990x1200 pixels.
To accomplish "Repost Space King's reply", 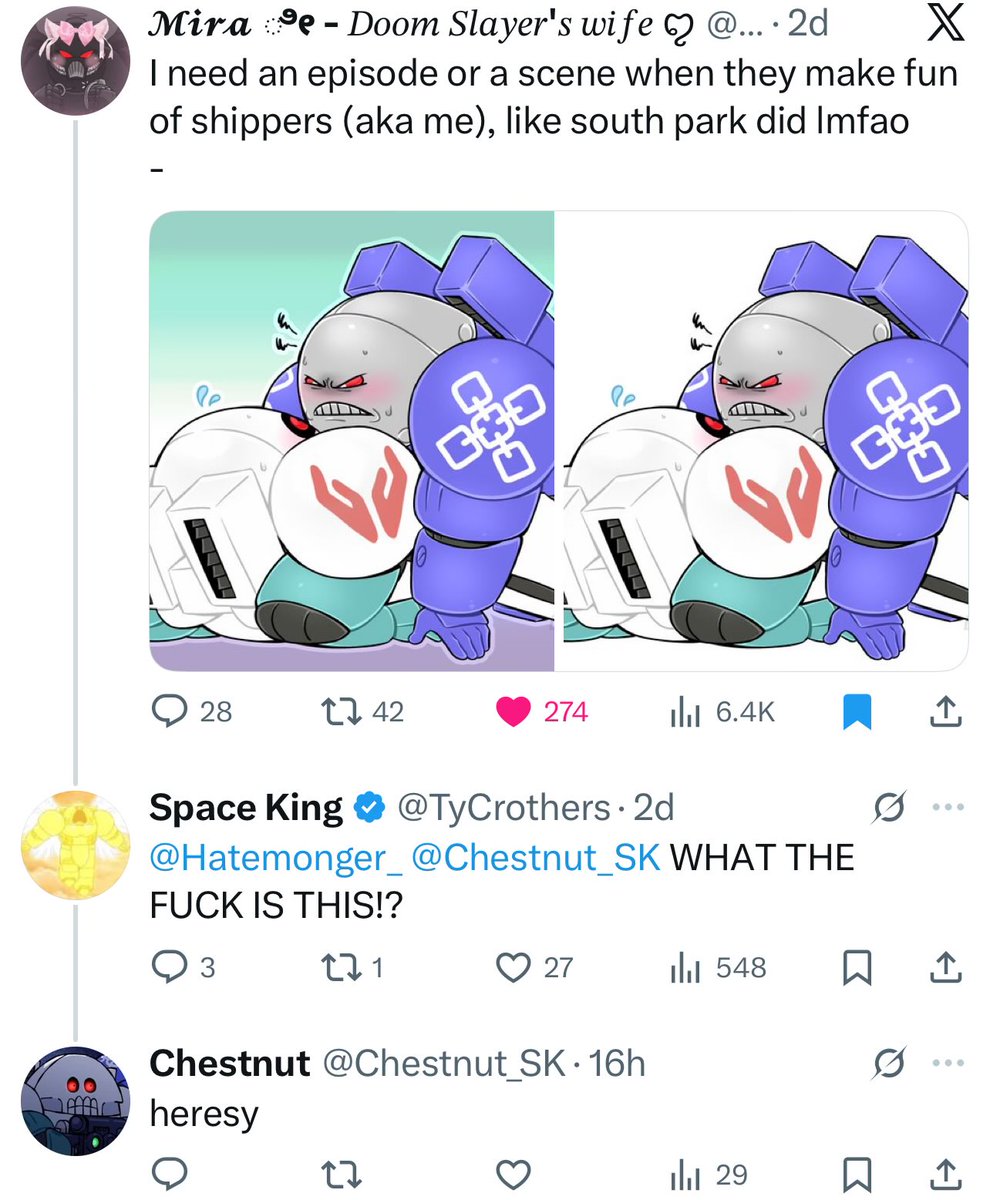I will (x=352, y=967).
